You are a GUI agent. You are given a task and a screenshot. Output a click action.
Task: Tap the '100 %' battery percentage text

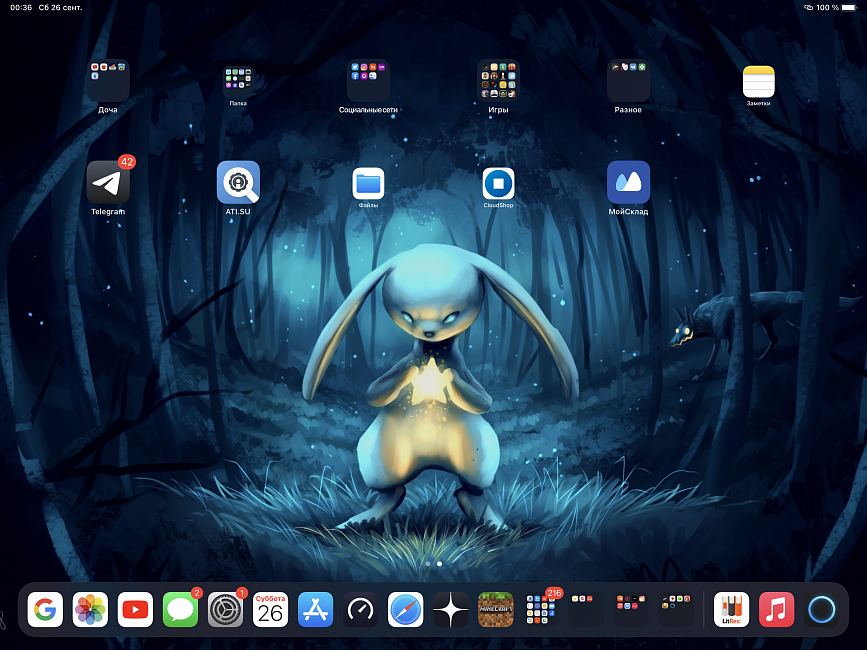click(x=828, y=8)
